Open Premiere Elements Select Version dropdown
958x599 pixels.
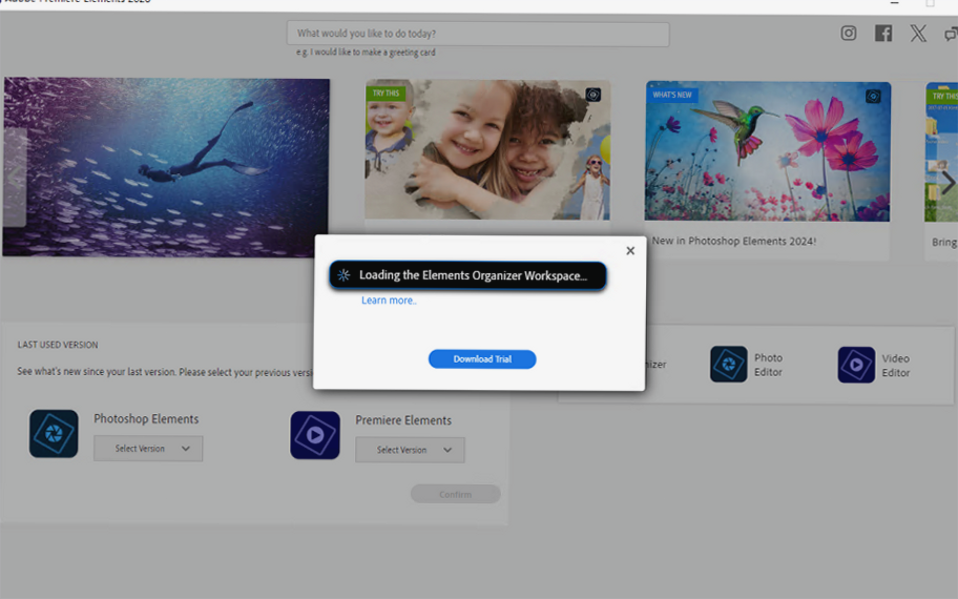(x=410, y=450)
